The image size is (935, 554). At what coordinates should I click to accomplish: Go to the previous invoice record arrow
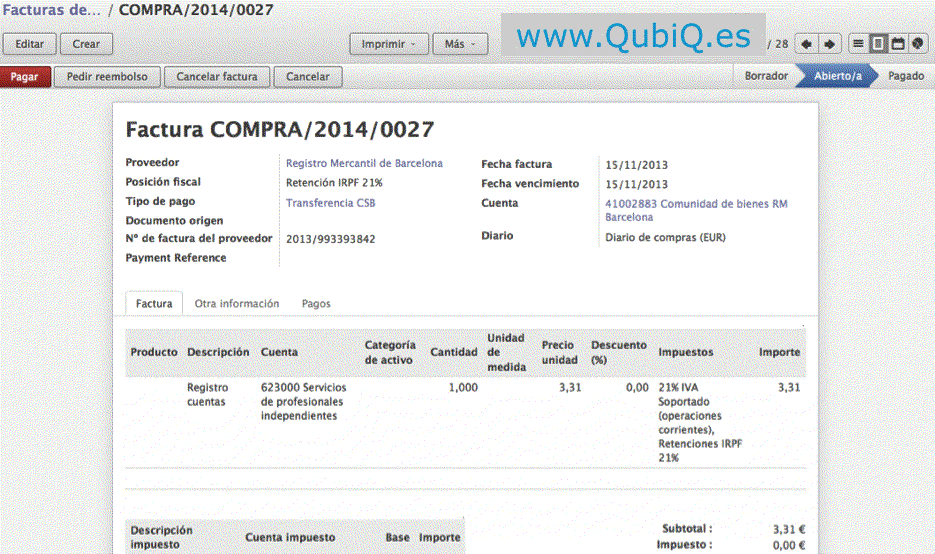(x=807, y=44)
